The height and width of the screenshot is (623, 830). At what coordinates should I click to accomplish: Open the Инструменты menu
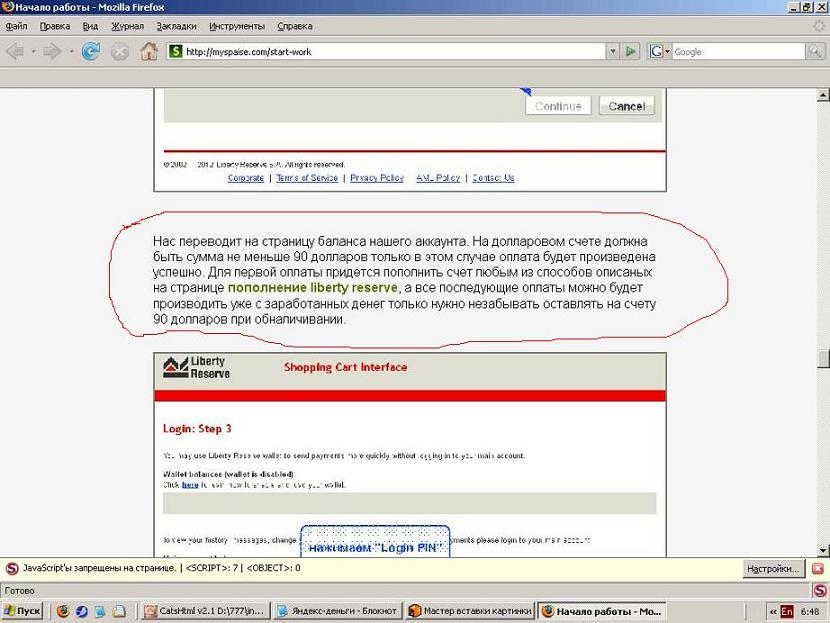point(237,26)
